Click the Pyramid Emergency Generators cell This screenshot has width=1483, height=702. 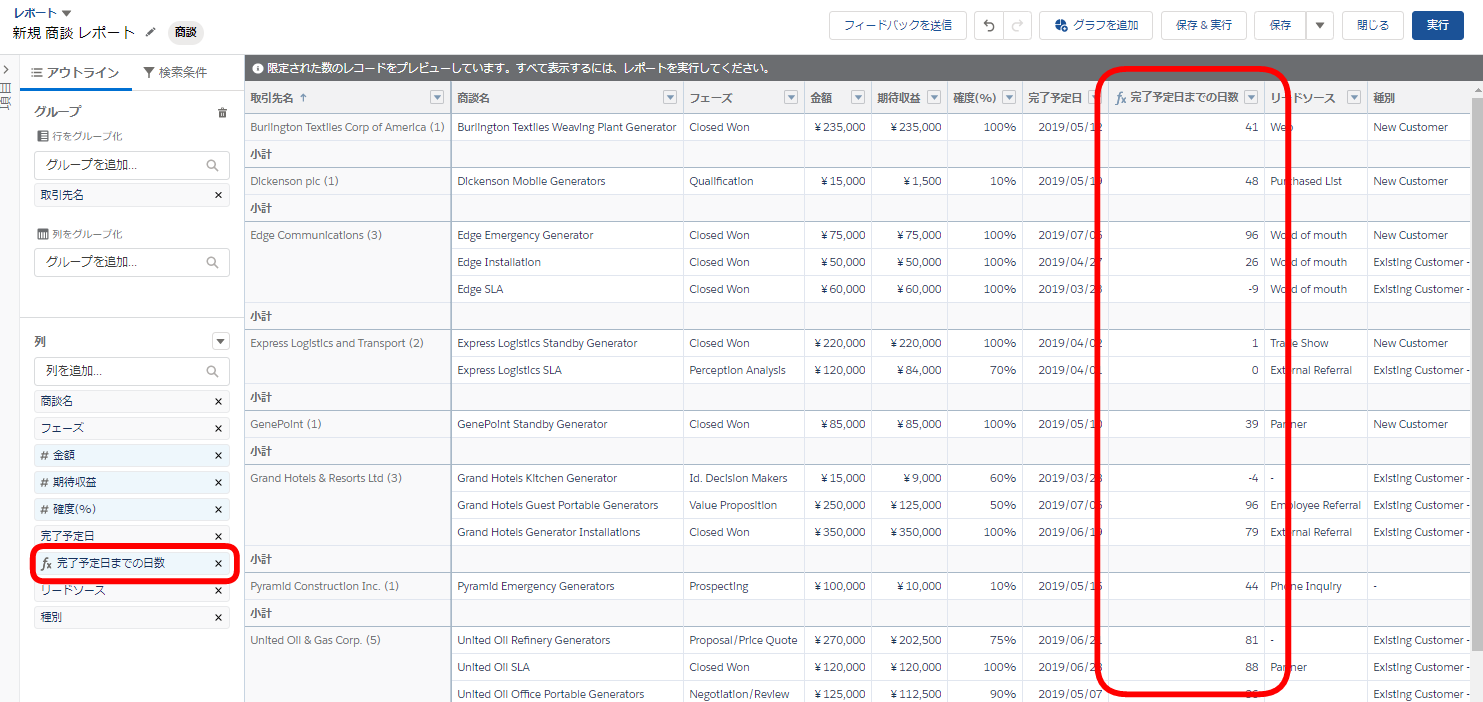click(567, 586)
